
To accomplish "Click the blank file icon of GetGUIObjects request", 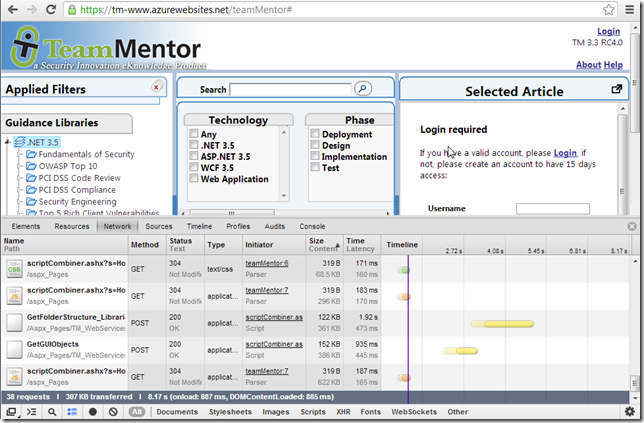I will pos(14,350).
